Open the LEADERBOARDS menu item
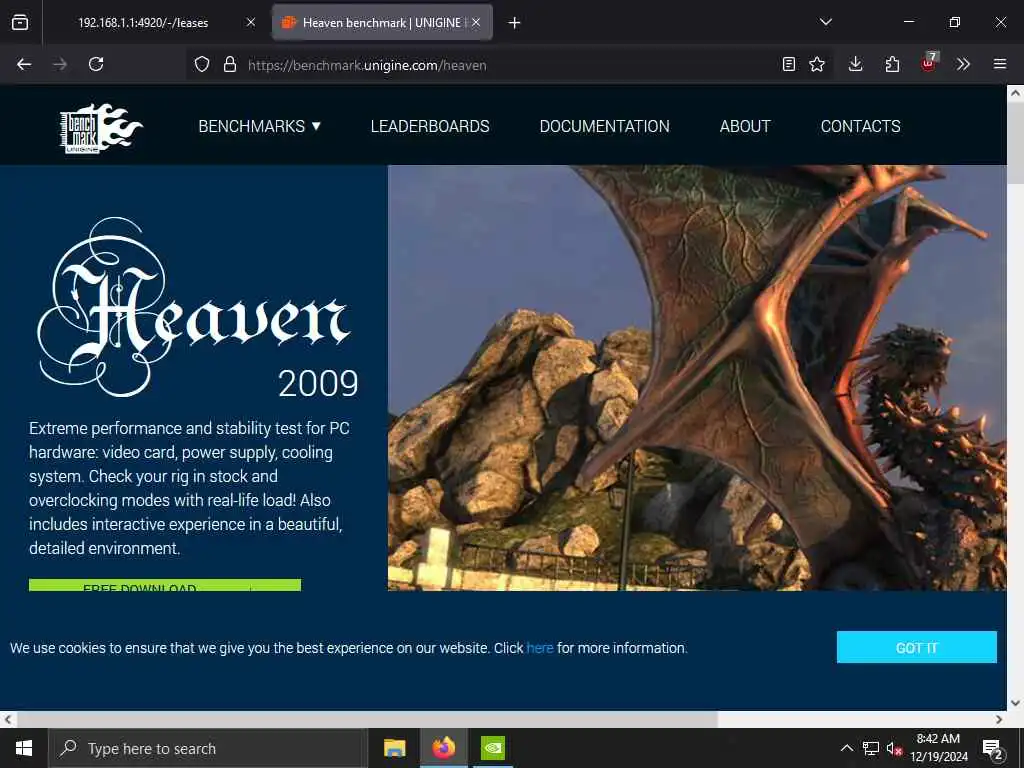 click(x=430, y=126)
